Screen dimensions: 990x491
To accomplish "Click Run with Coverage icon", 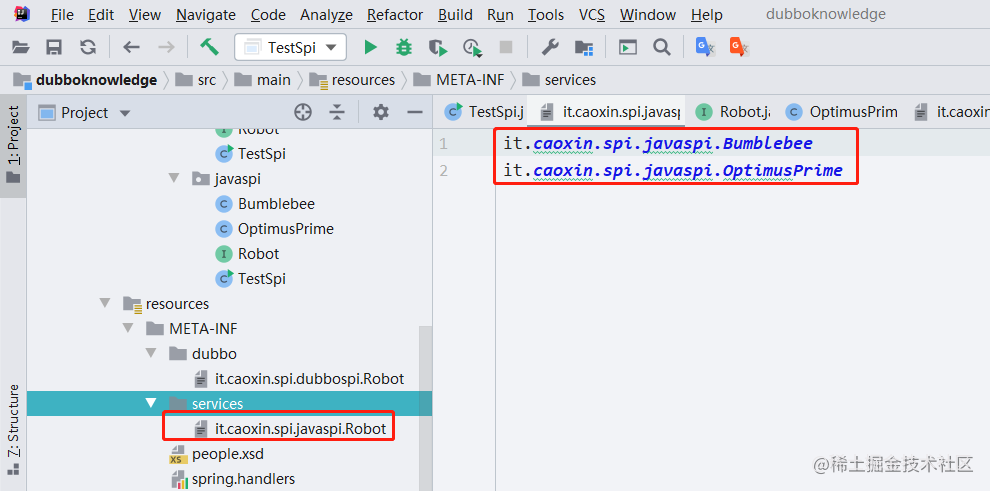I will (438, 47).
